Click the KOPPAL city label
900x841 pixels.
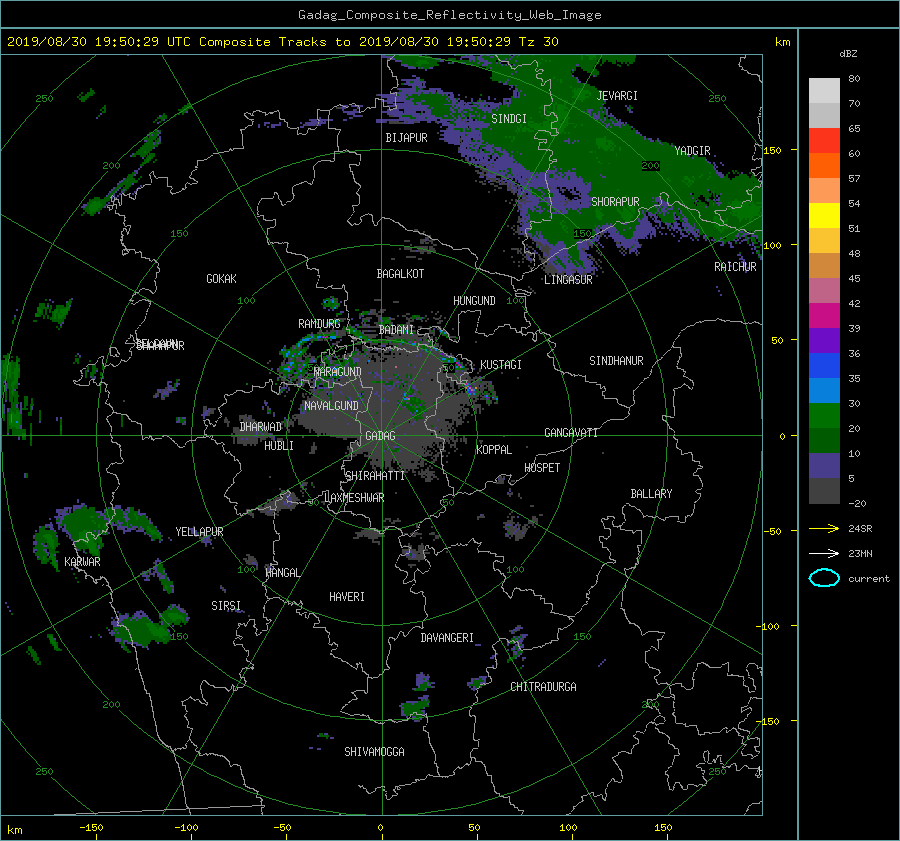pyautogui.click(x=494, y=450)
